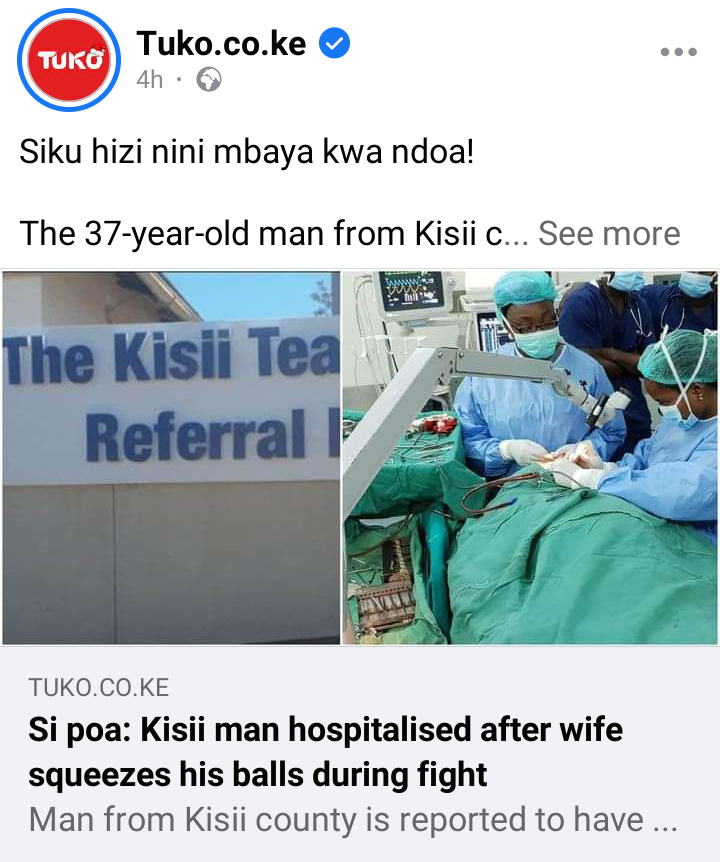Open the surgery operating room photo

(530, 457)
